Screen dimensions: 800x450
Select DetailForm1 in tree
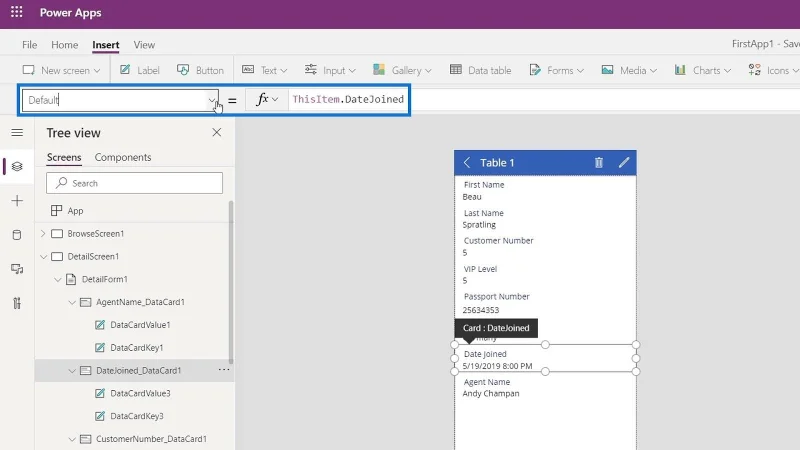tap(105, 279)
